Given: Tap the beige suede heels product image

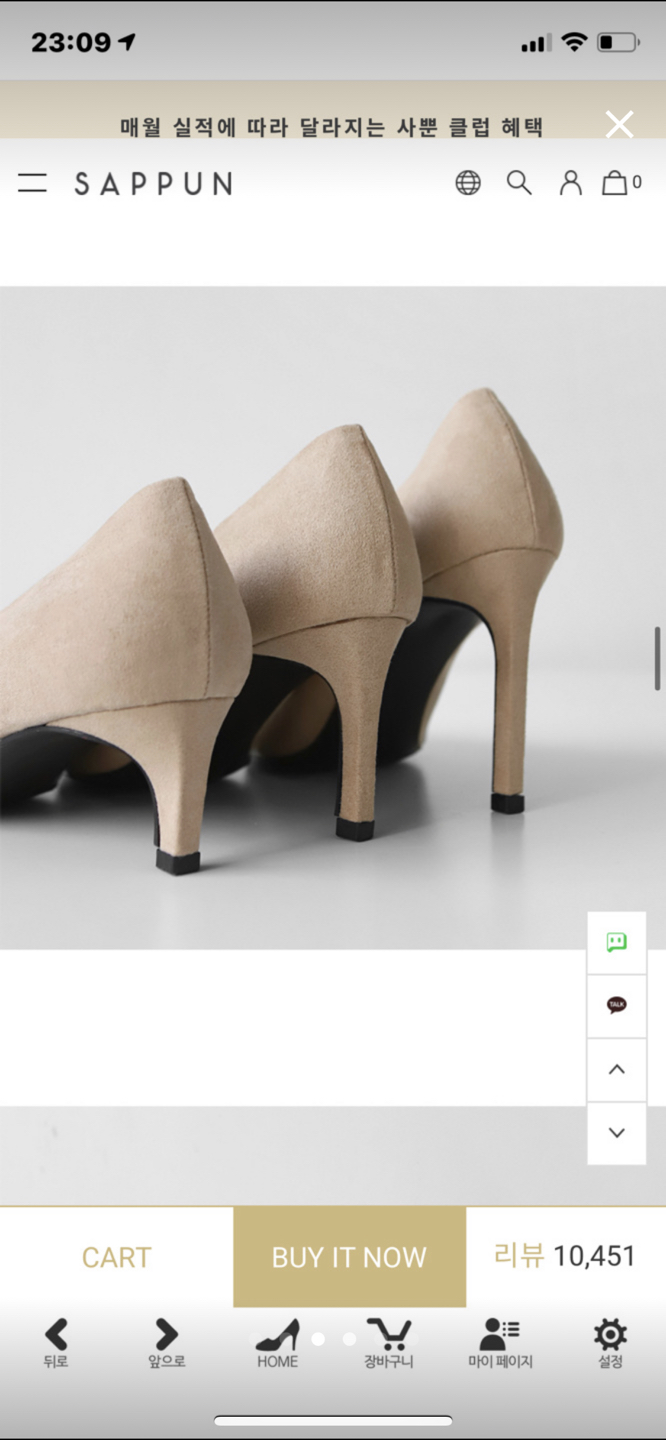Looking at the screenshot, I should click(333, 618).
